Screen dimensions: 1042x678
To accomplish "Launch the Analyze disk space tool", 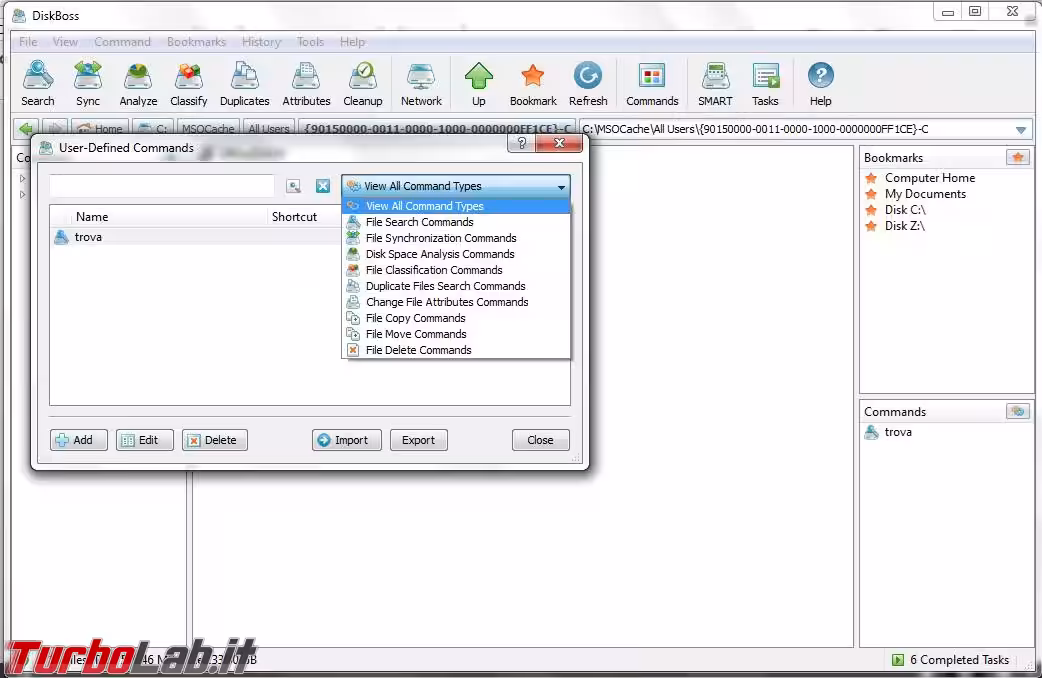I will coord(138,83).
